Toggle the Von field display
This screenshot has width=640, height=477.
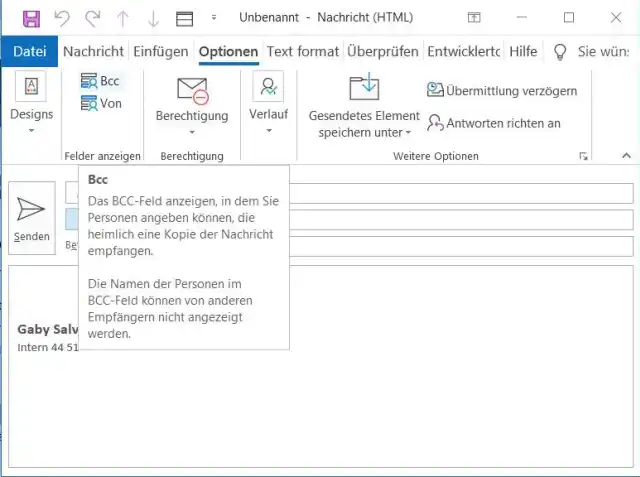pyautogui.click(x=101, y=103)
